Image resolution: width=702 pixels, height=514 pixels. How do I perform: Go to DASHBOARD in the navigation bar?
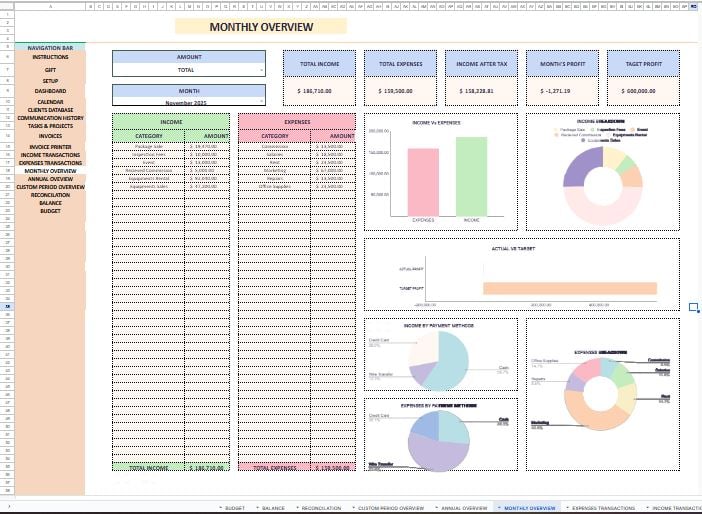pos(50,91)
